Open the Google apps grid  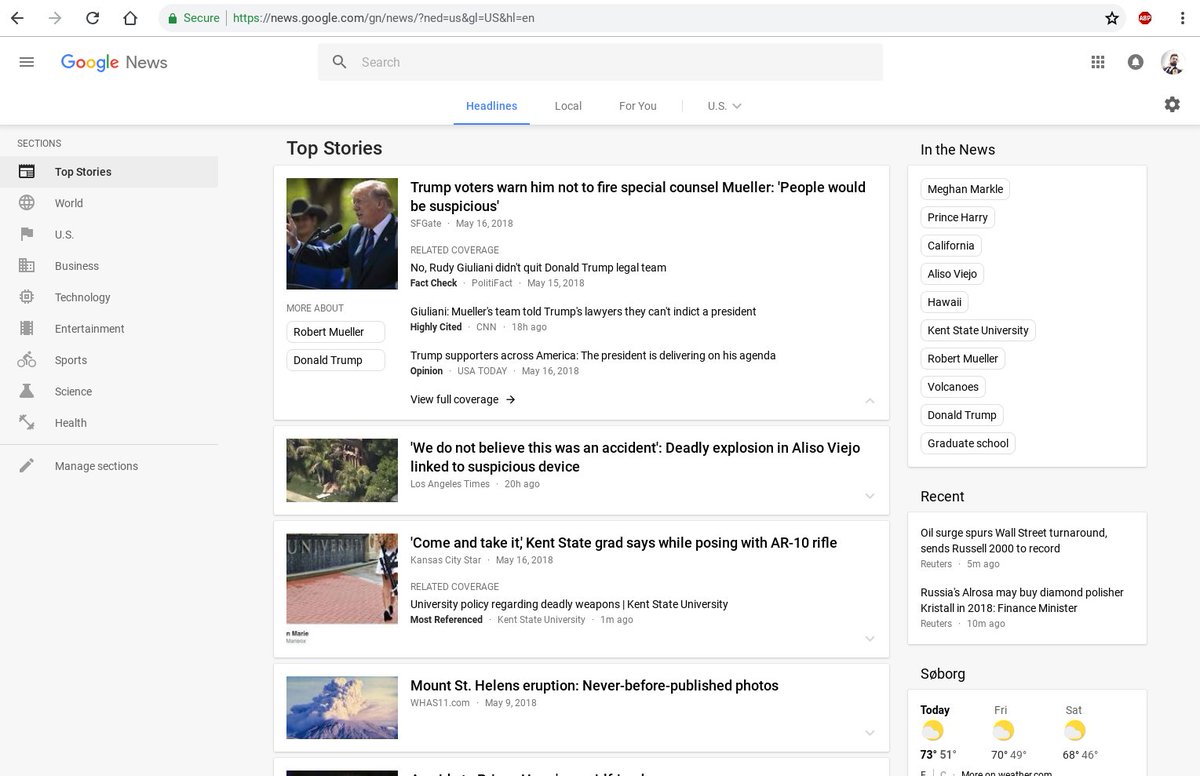pyautogui.click(x=1098, y=62)
